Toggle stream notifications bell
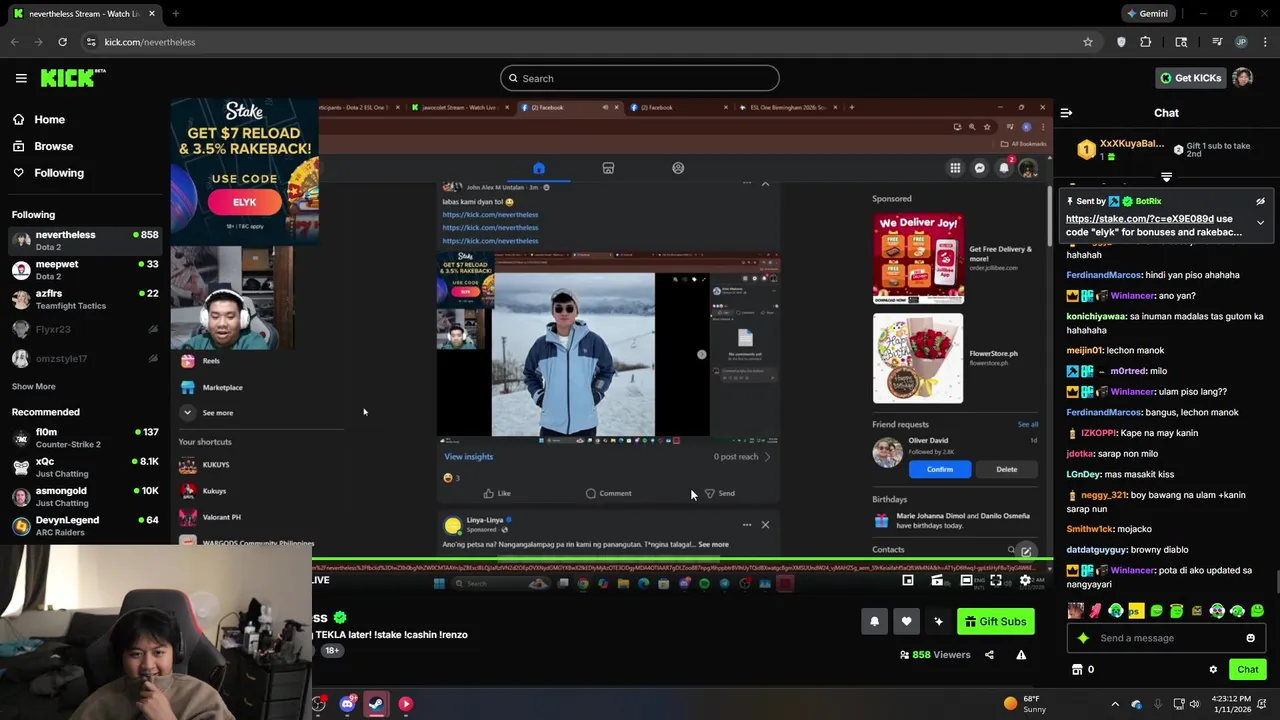Screen dimensions: 1280x720 874,622
